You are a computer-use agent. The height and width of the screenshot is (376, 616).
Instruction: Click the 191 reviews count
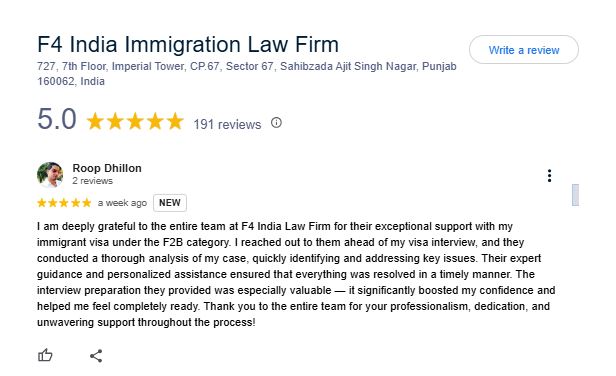click(227, 124)
